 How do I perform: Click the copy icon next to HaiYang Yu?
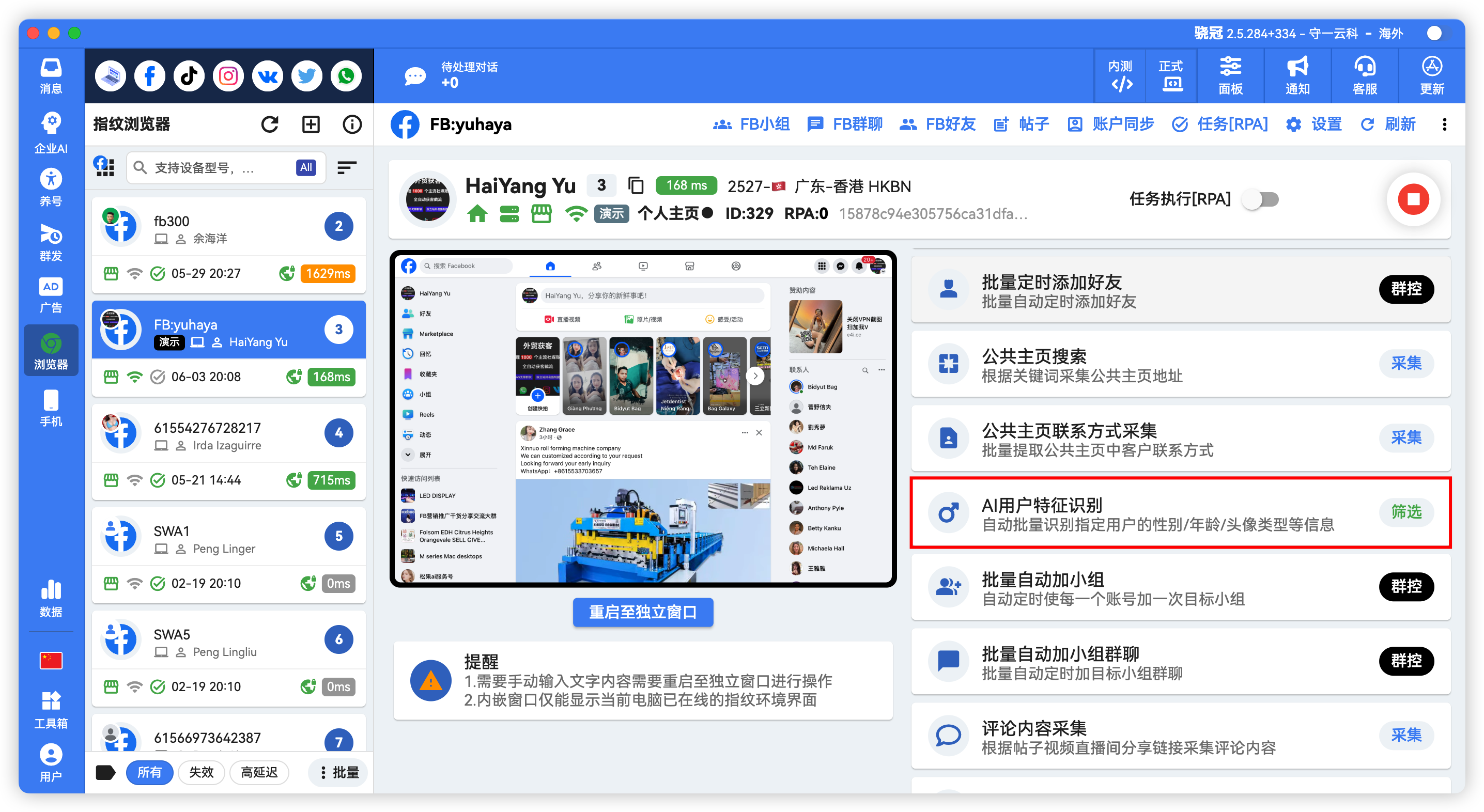(x=636, y=185)
